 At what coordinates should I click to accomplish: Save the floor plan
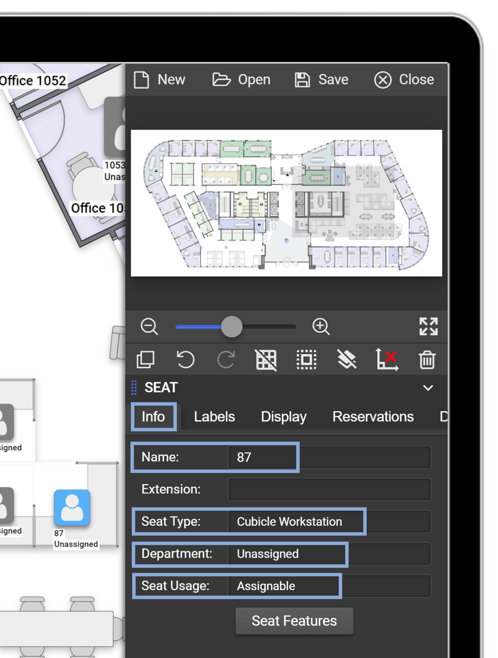tap(321, 80)
